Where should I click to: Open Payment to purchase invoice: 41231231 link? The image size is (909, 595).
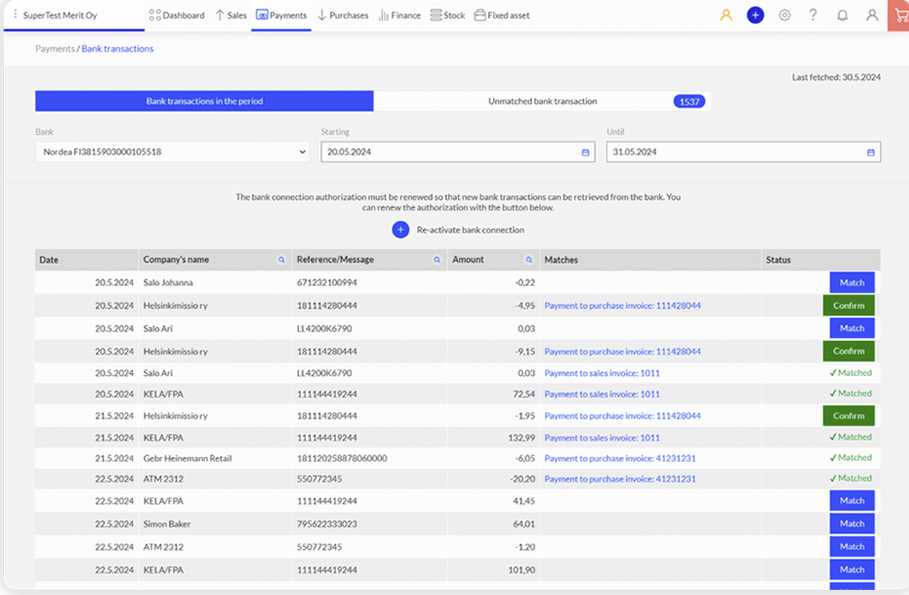tap(619, 458)
